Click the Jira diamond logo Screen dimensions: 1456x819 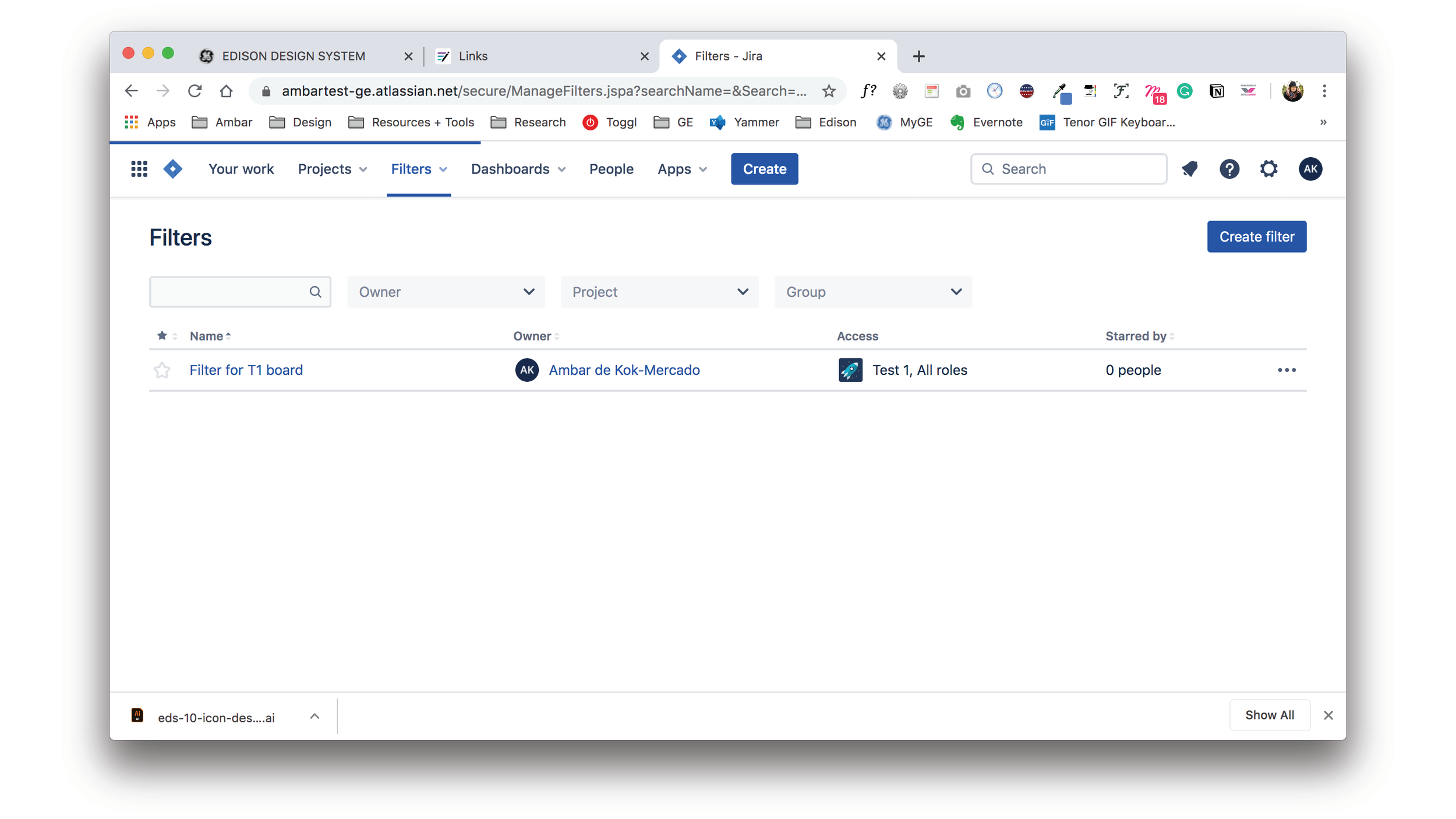coord(173,169)
